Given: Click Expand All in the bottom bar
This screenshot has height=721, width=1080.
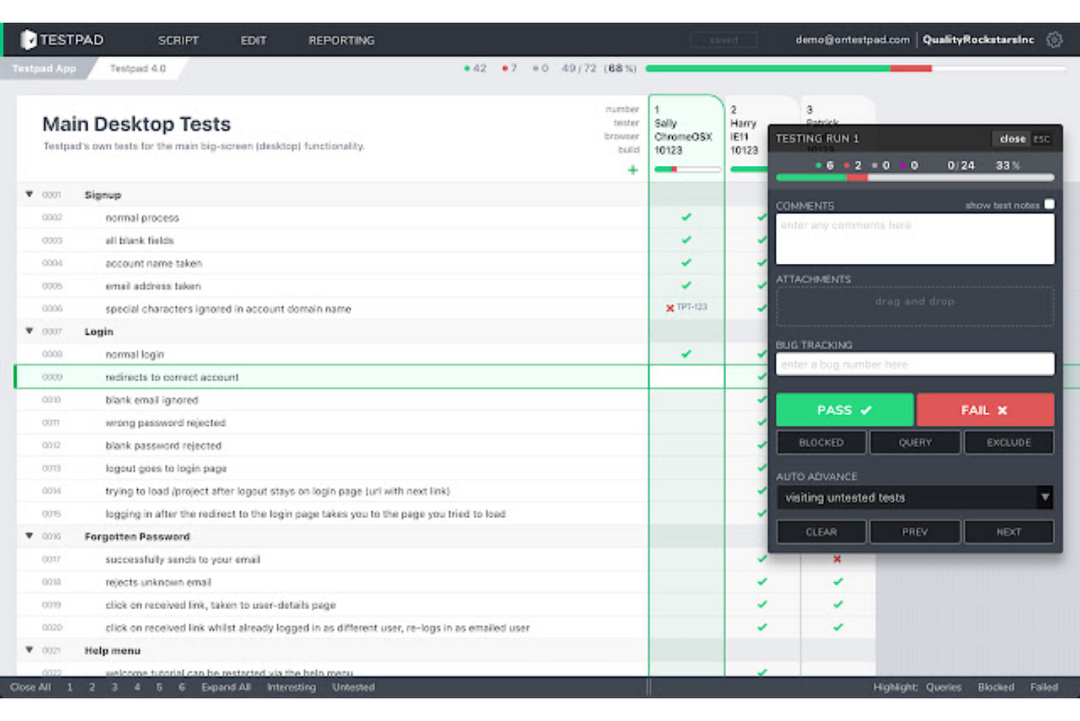Looking at the screenshot, I should tap(226, 687).
